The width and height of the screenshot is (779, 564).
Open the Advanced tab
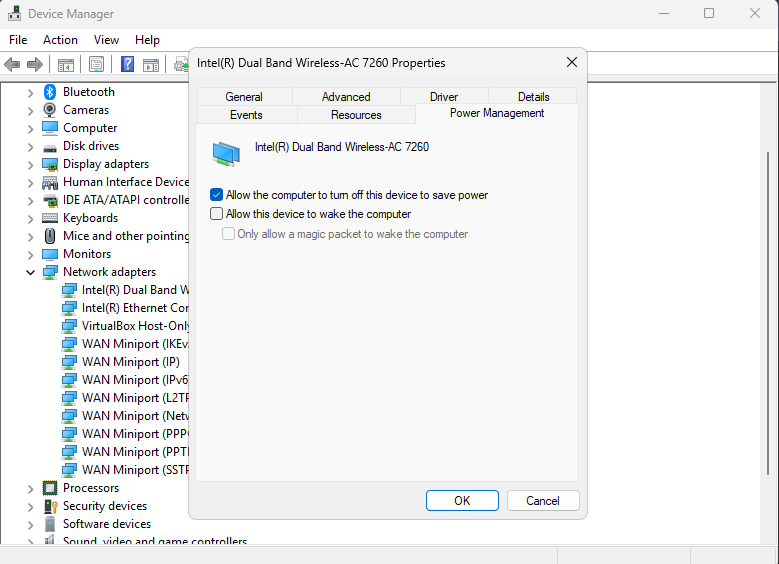tap(346, 97)
